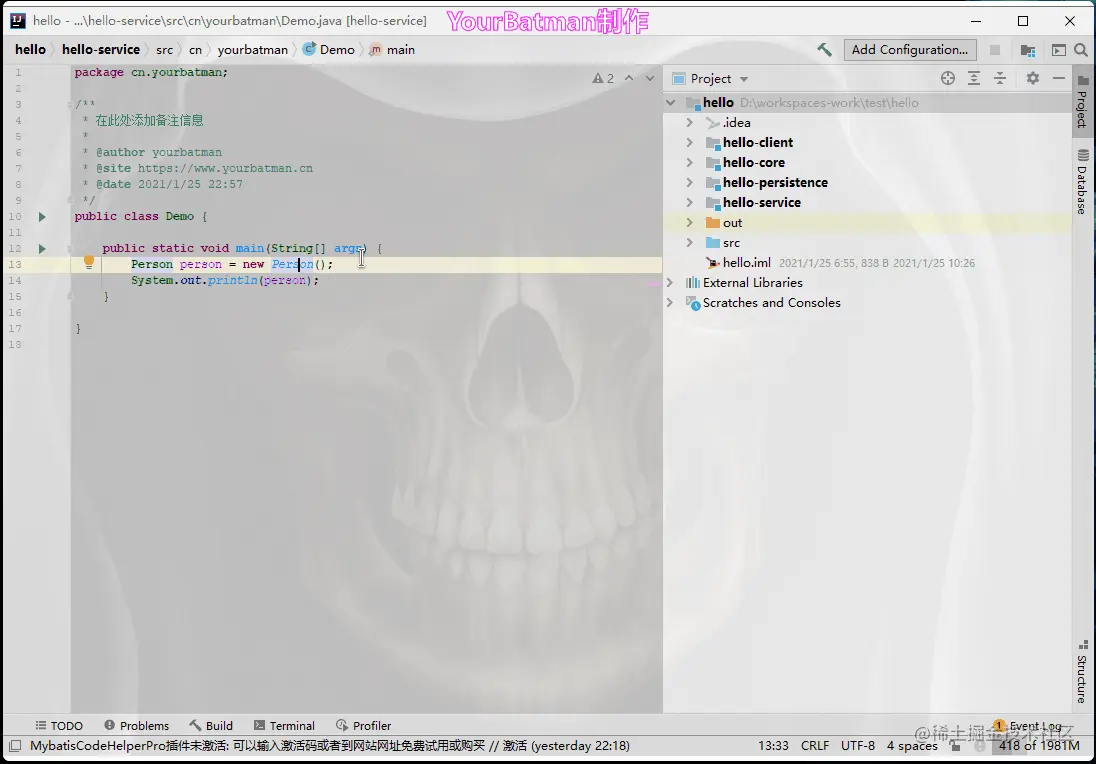Click line separator CRLF in status bar
The height and width of the screenshot is (764, 1096).
[815, 746]
